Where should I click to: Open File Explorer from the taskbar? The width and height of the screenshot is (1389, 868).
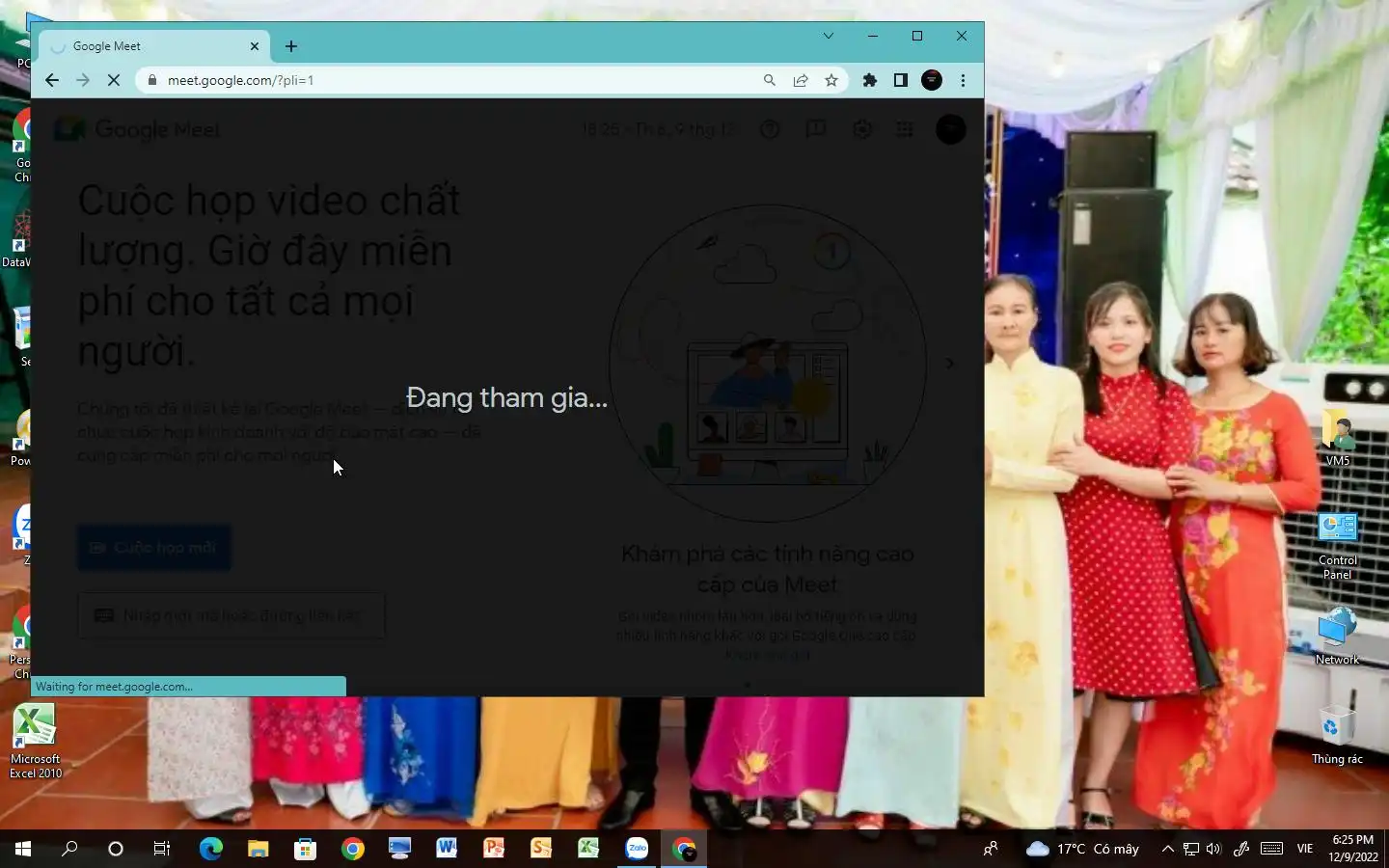(x=258, y=849)
